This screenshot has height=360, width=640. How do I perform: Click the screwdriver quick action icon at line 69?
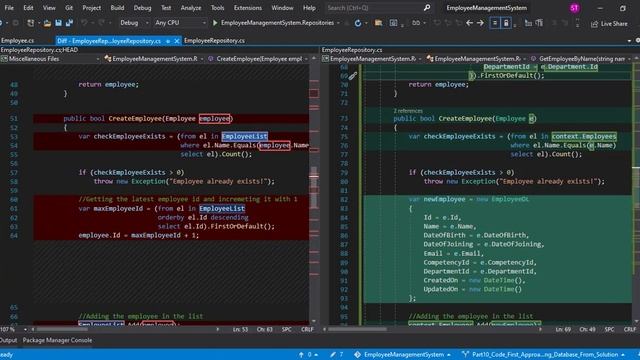353,76
